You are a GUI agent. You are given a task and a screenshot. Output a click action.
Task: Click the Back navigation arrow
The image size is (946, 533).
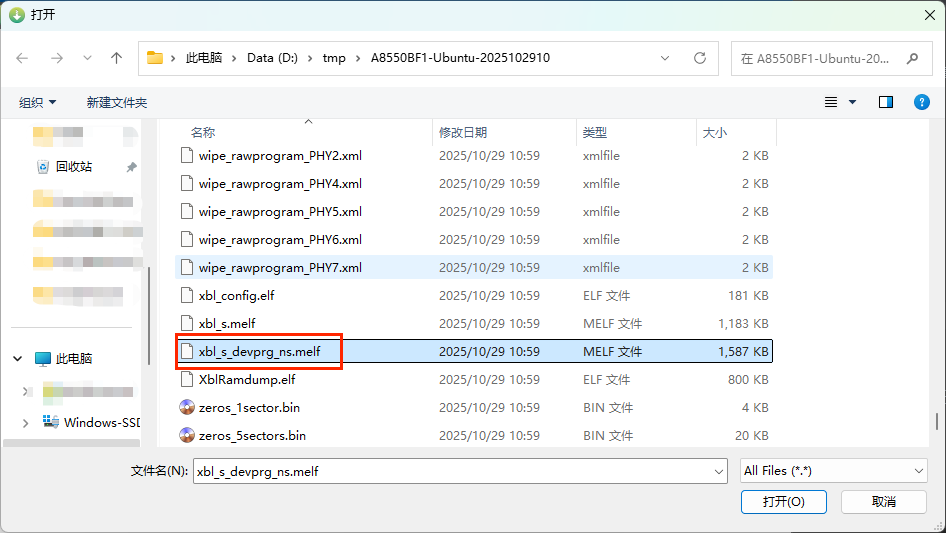23,58
